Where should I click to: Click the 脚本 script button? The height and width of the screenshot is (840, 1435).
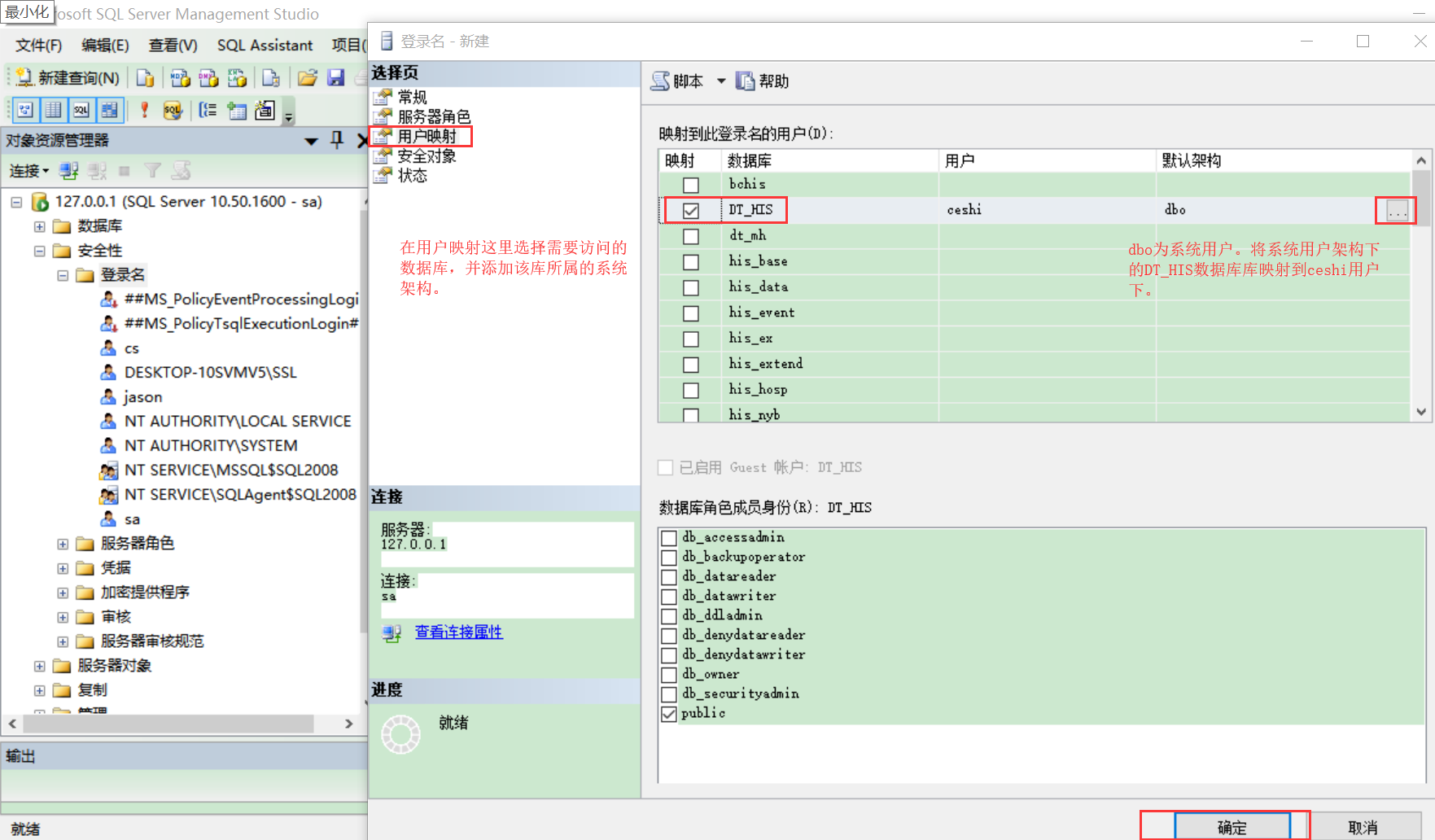point(677,81)
